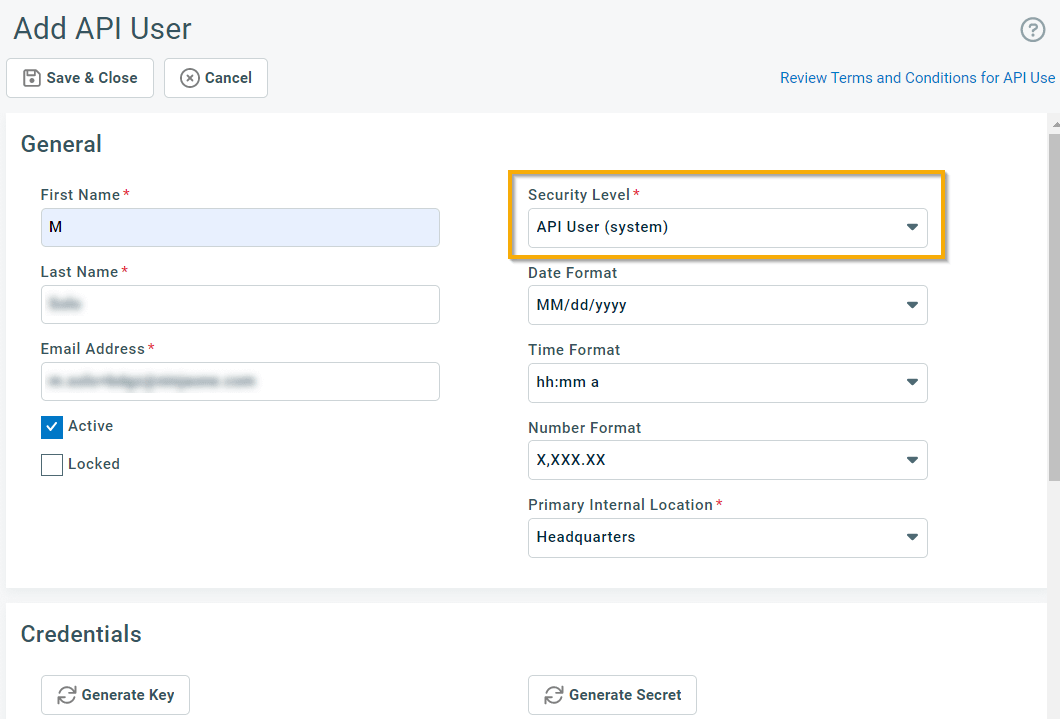Click the refresh icon on Generate Secret
This screenshot has width=1060, height=719.
pyautogui.click(x=552, y=695)
